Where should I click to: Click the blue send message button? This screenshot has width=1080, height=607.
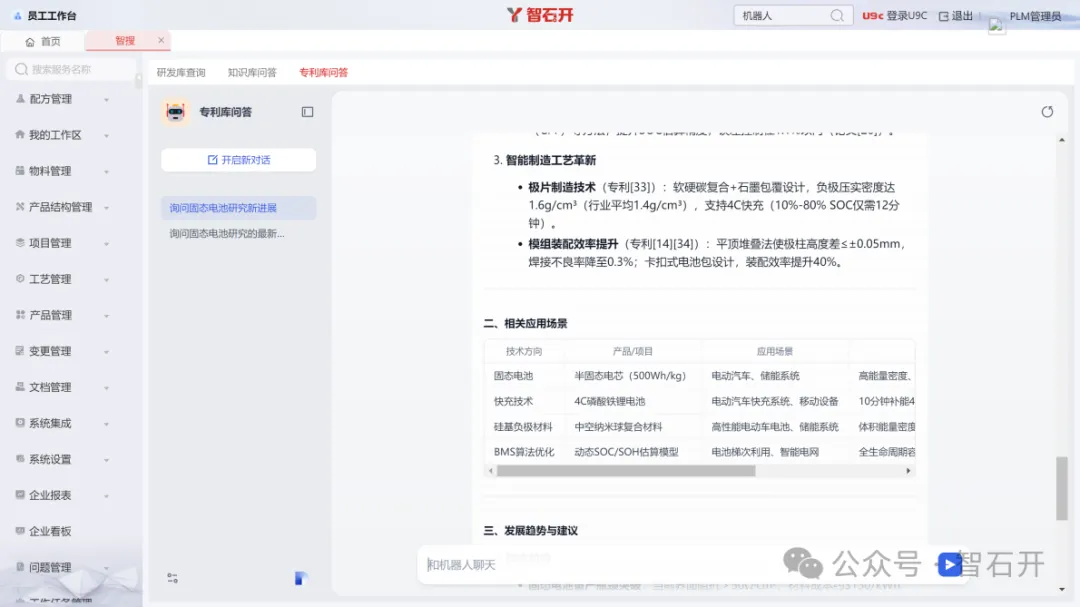[x=949, y=565]
